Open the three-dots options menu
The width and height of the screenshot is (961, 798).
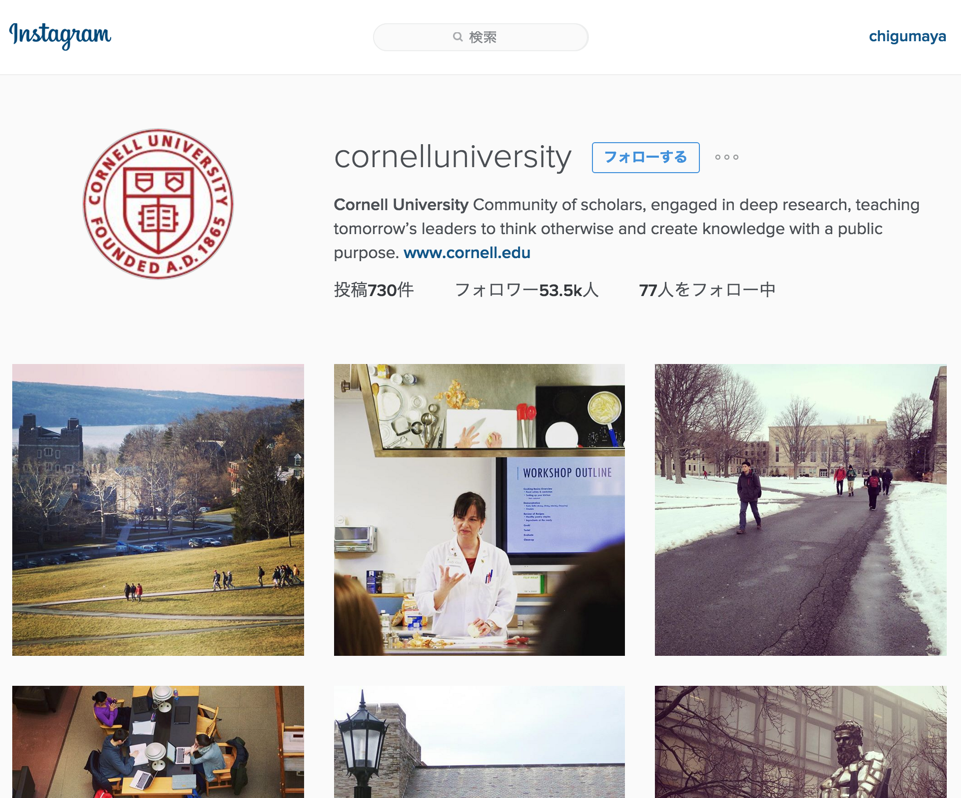[x=726, y=158]
